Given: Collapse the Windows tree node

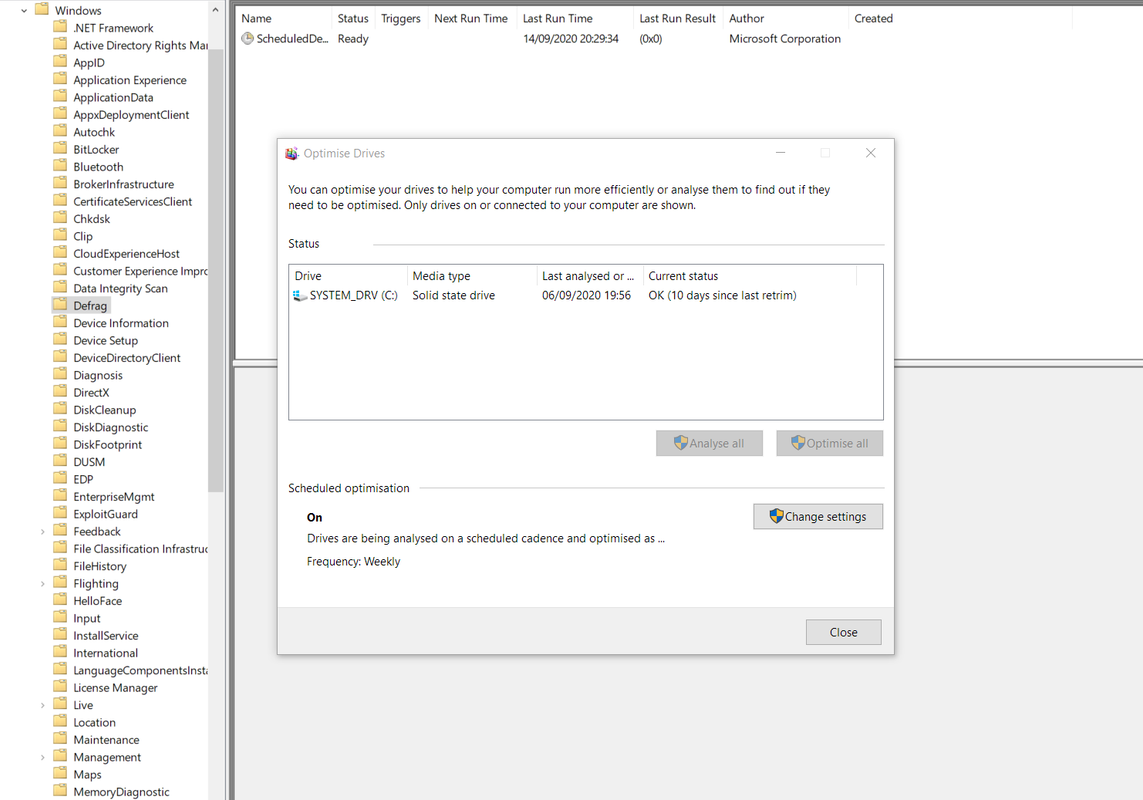Looking at the screenshot, I should tap(24, 10).
